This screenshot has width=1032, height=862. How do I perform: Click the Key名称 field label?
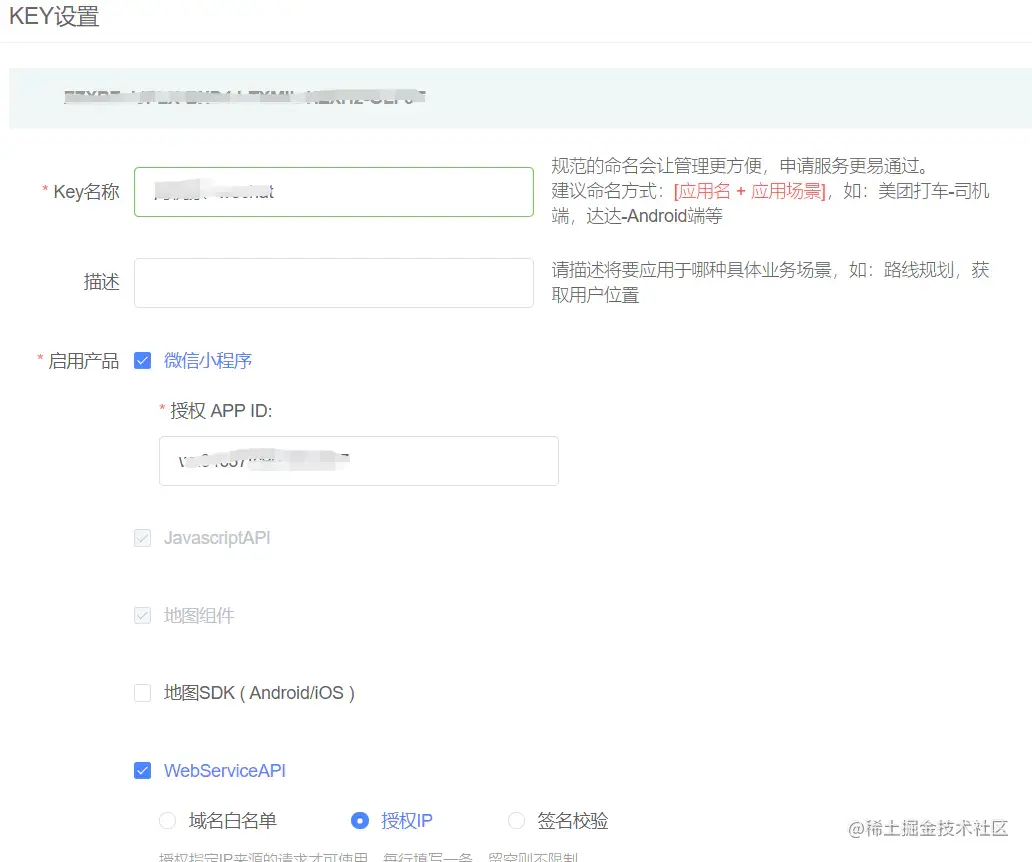(x=86, y=191)
